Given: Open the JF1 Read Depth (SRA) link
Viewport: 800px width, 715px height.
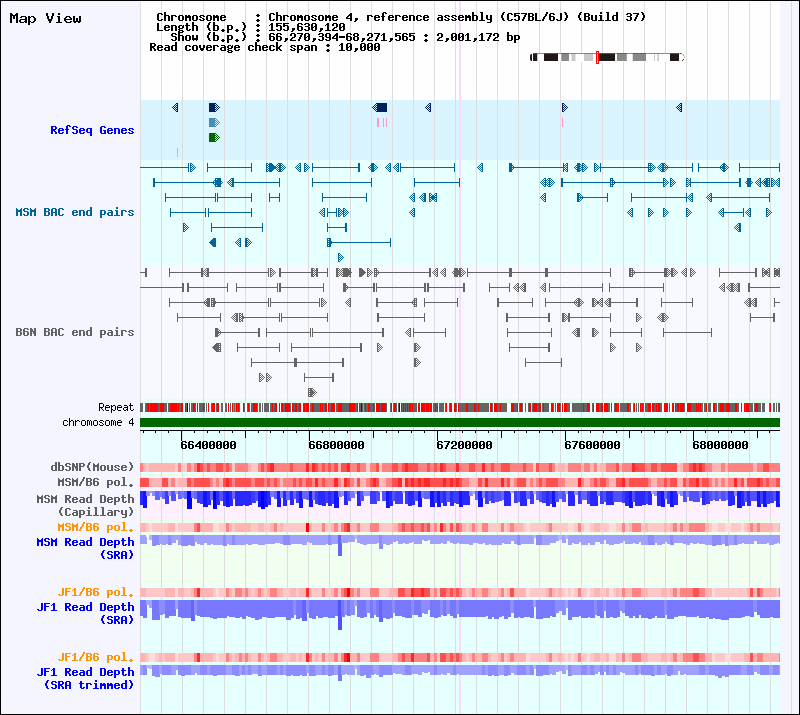Looking at the screenshot, I should coord(85,613).
